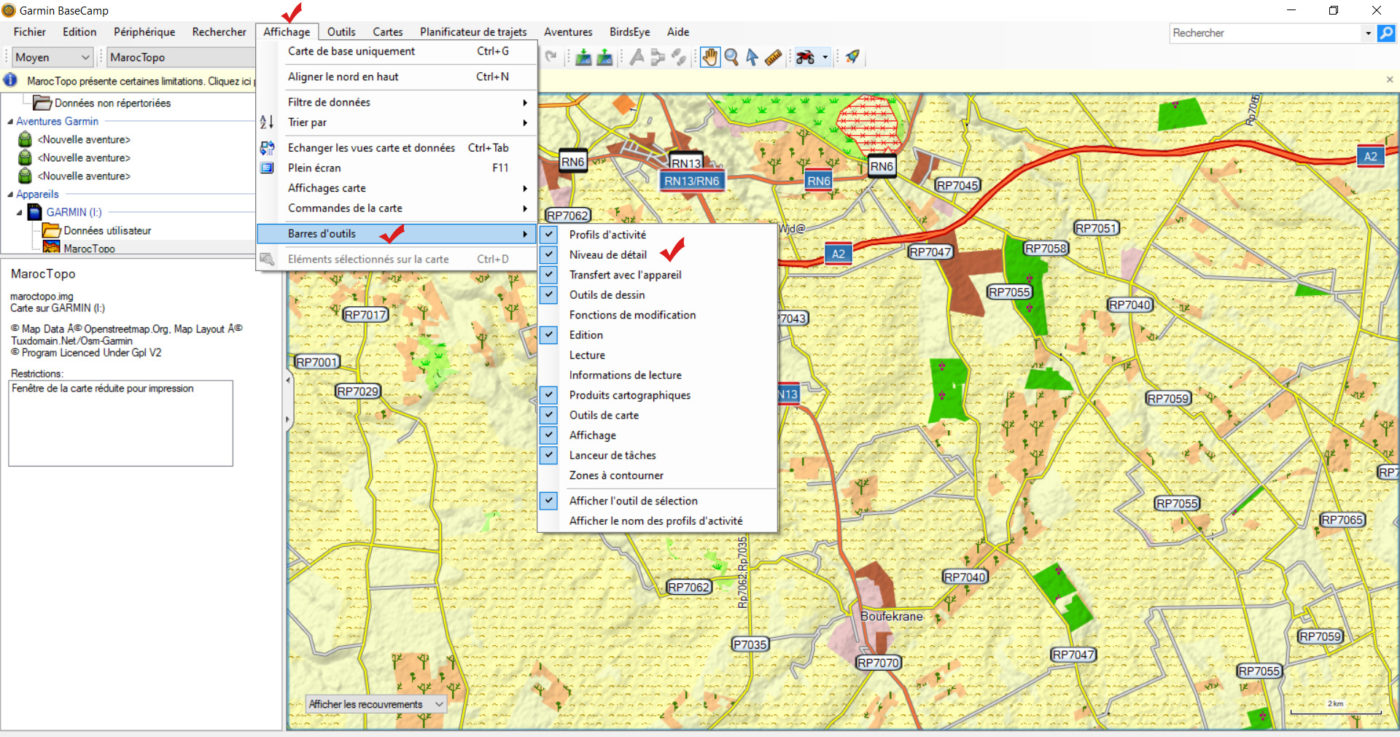Click the A-Z sort icon beside Trier par
The width and height of the screenshot is (1400, 737).
tap(267, 122)
